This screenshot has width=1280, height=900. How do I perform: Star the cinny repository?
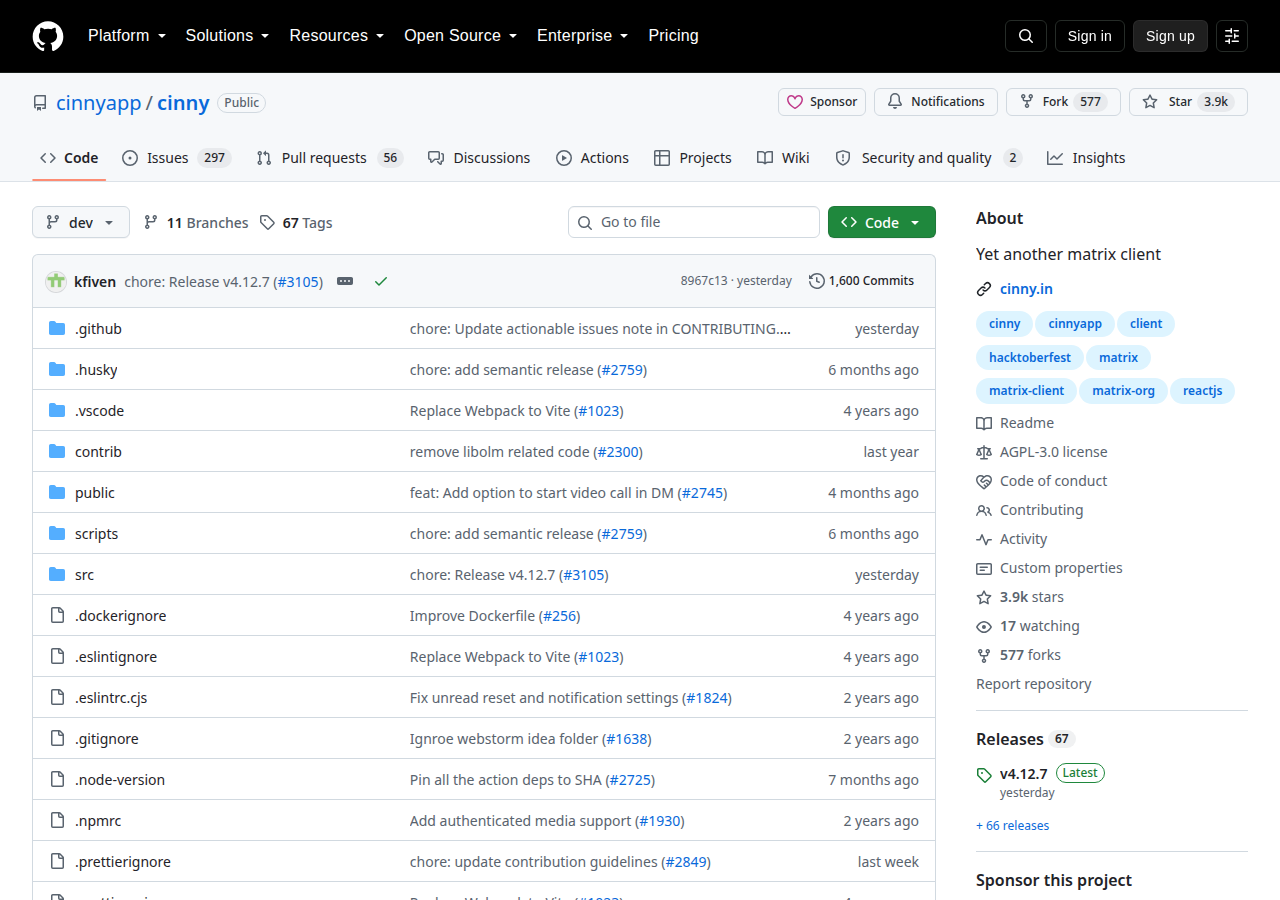pos(1188,102)
